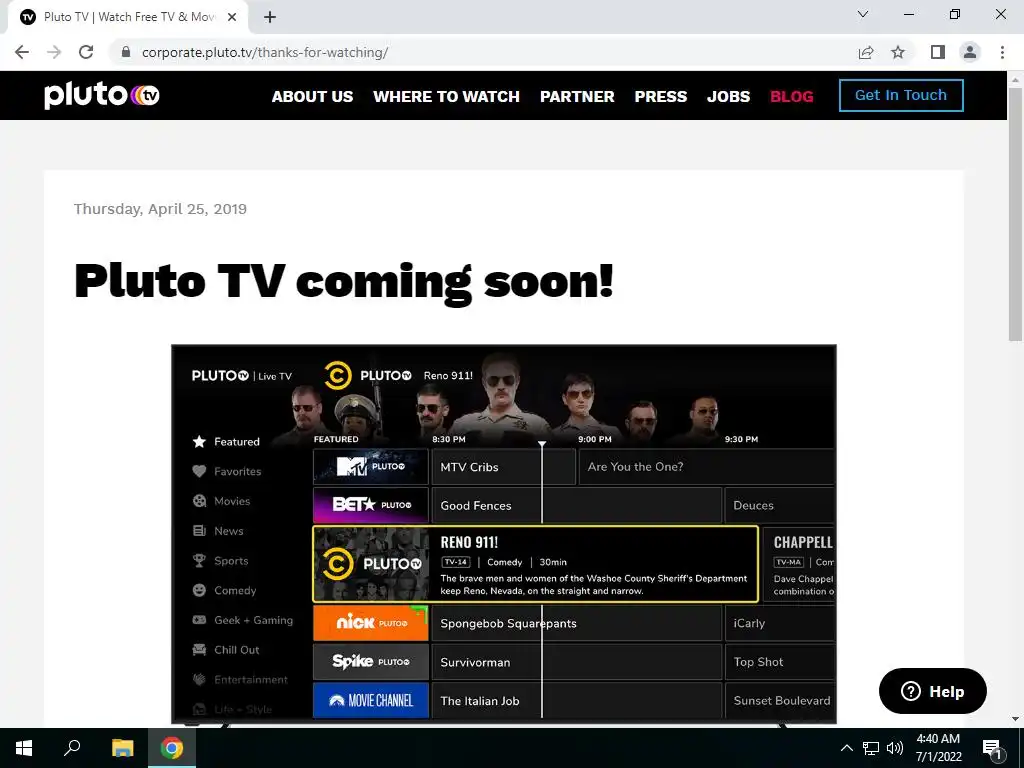Click the taskbar clock showing 4:40 AM
Screen dimensions: 1024x768
tap(938, 748)
